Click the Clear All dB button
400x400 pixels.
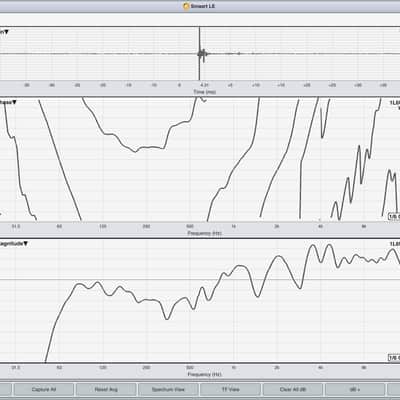pos(293,389)
